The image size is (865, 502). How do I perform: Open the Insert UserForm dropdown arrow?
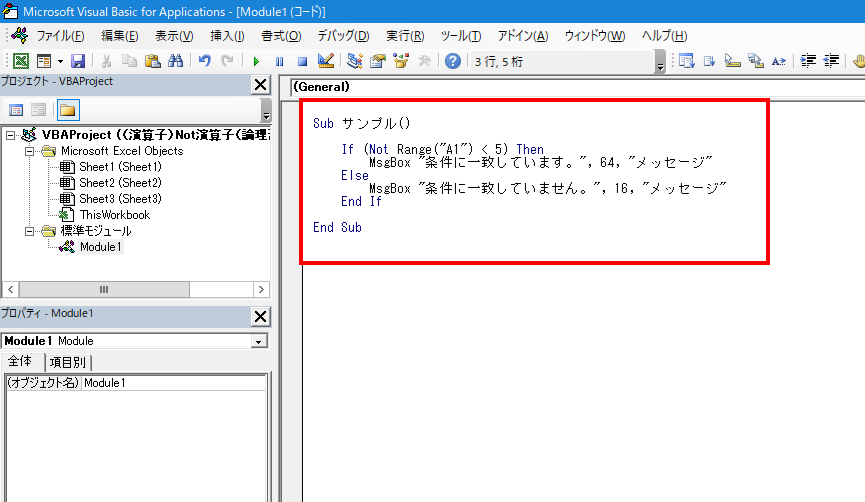click(x=60, y=61)
